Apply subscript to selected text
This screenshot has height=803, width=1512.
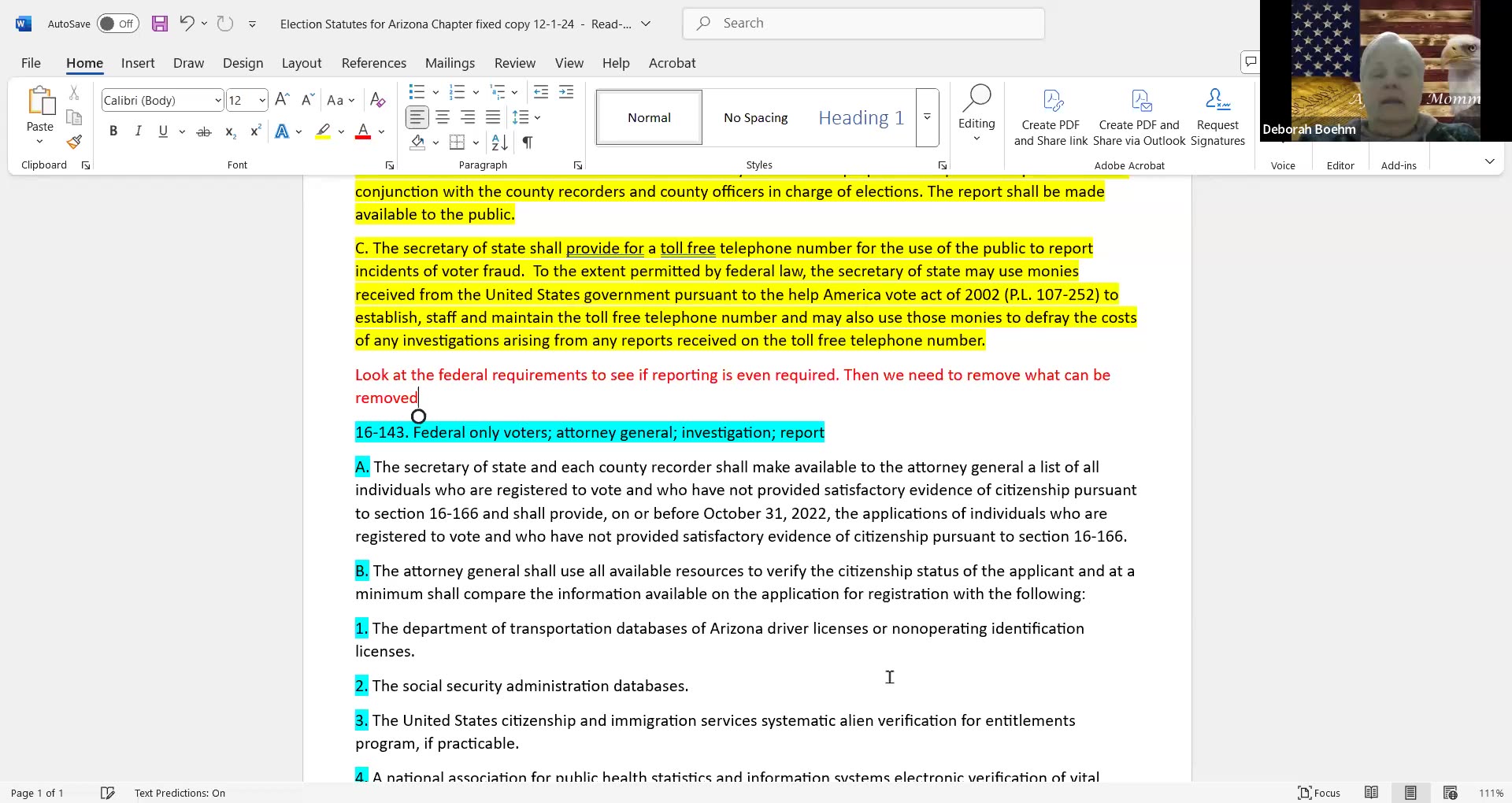coord(229,131)
